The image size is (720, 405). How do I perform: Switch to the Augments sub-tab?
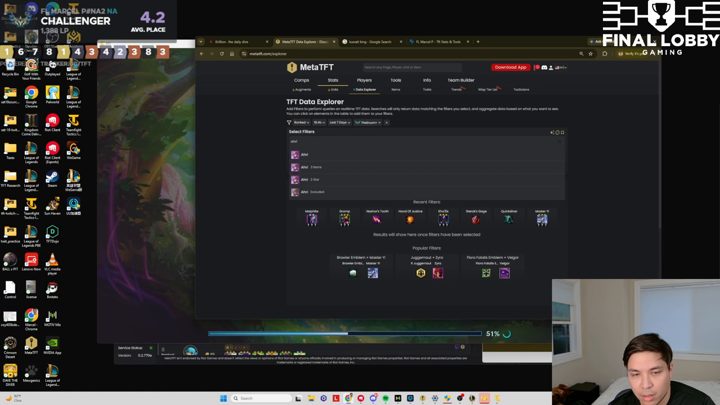point(302,90)
